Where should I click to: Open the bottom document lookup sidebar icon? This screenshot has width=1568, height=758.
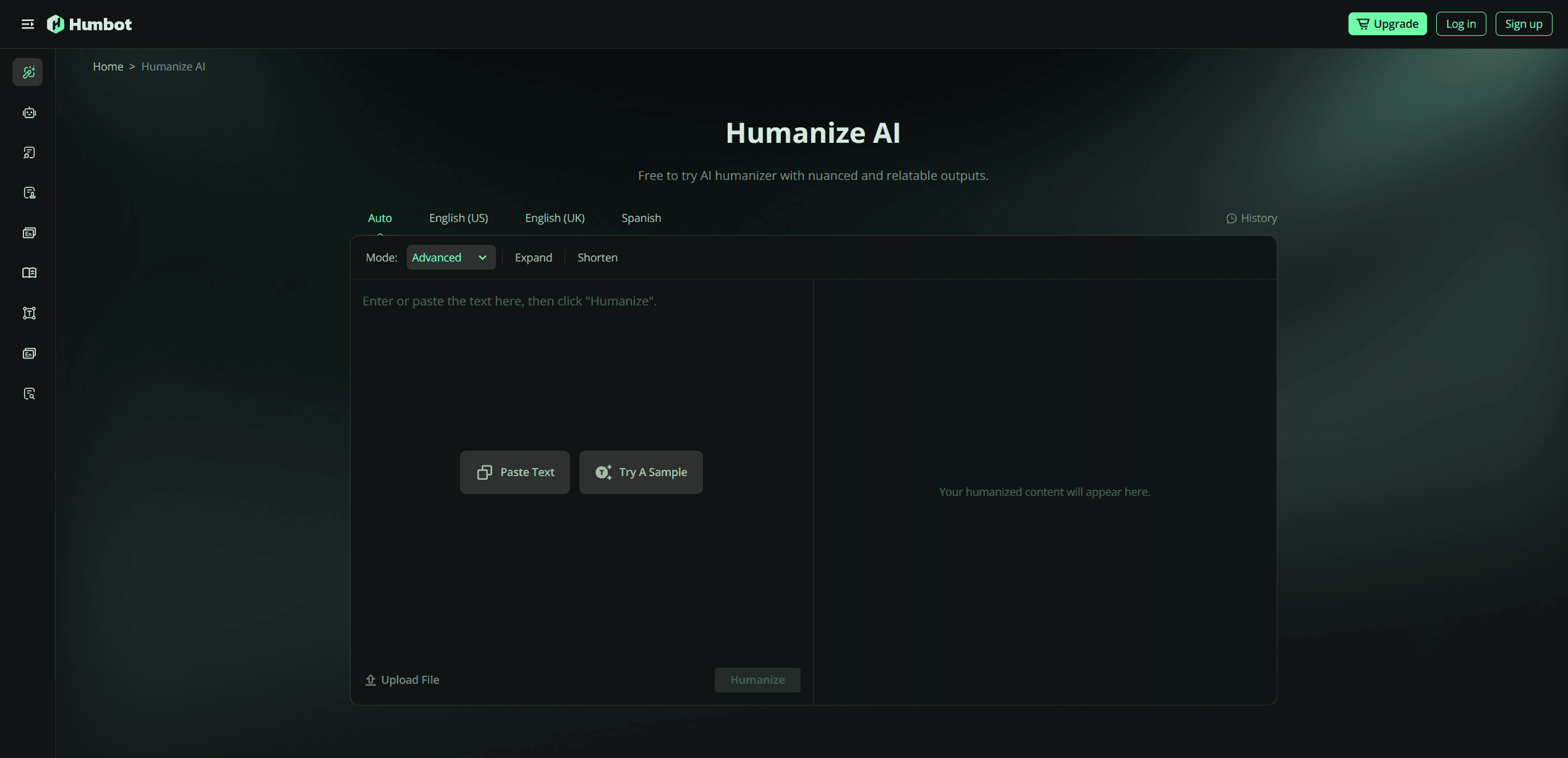point(28,393)
